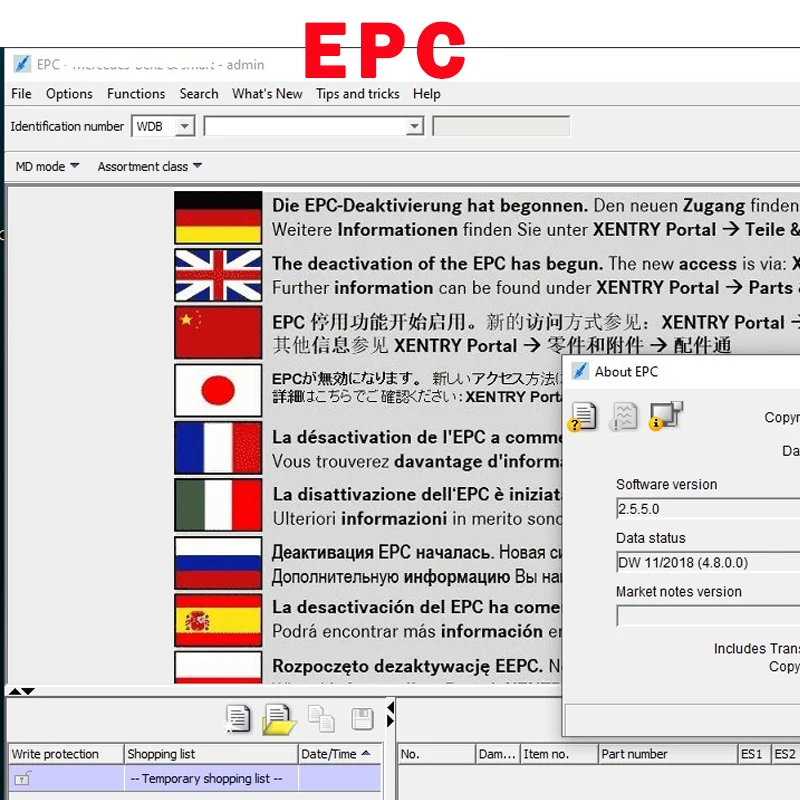Expand the Assortment class dropdown

pyautogui.click(x=149, y=166)
